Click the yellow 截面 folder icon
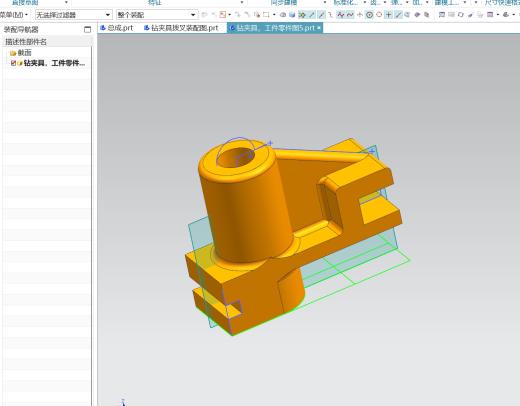 point(13,53)
